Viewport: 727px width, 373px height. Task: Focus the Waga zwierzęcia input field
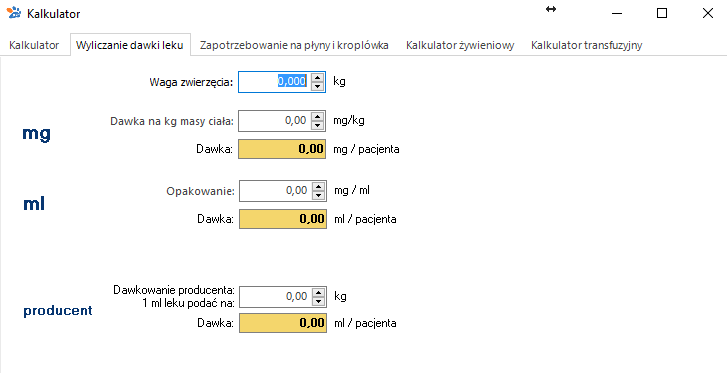[x=274, y=82]
